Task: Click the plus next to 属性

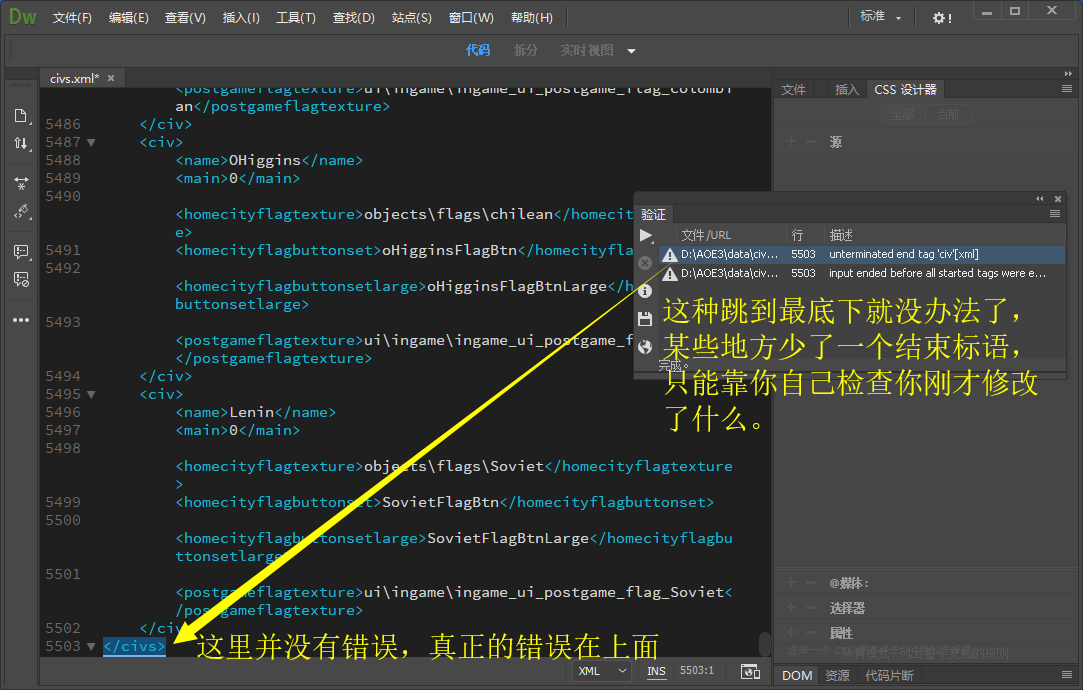Action: [x=791, y=633]
